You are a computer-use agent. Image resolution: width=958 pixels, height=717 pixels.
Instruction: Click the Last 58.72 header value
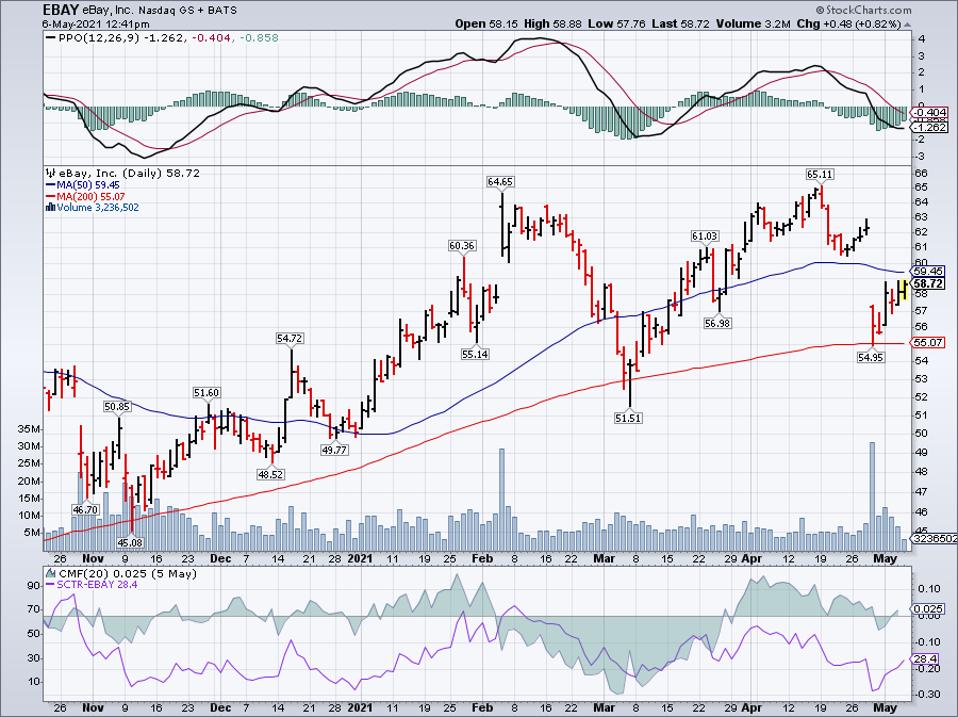(x=681, y=24)
